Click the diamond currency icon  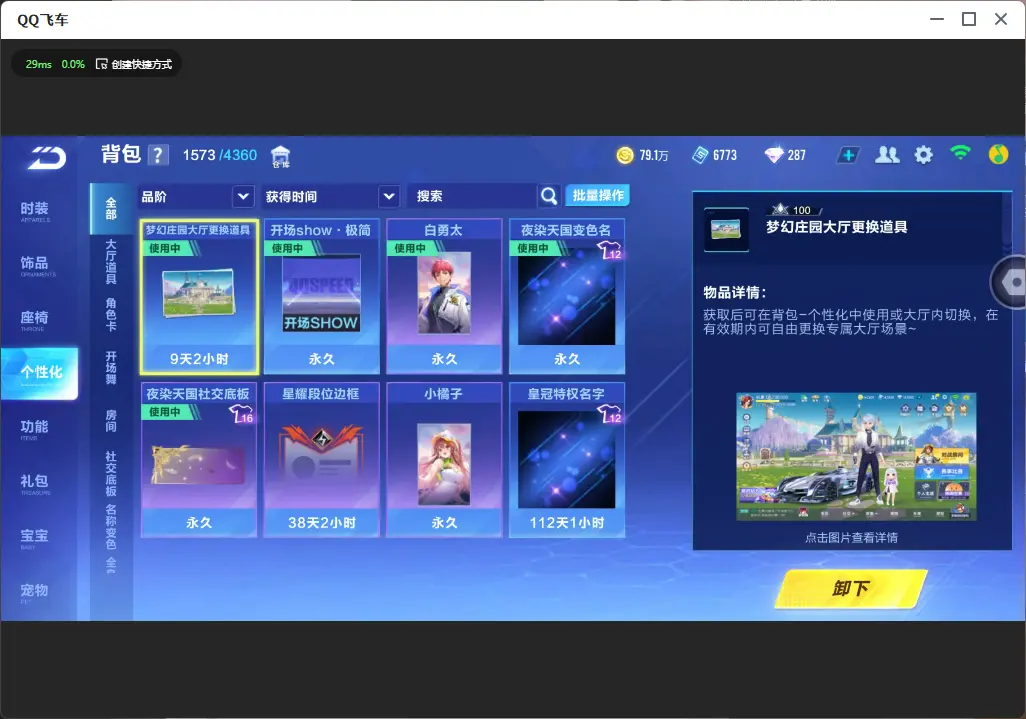[774, 155]
